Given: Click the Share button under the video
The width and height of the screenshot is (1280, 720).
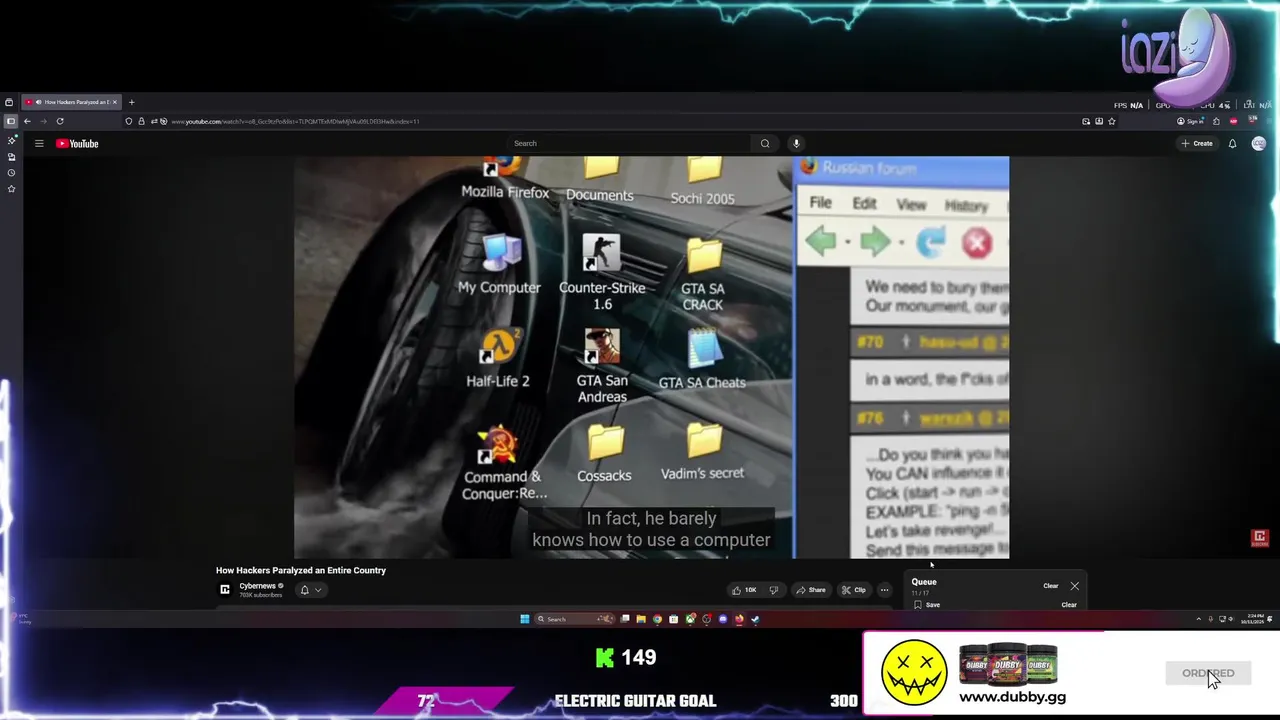Looking at the screenshot, I should [811, 590].
